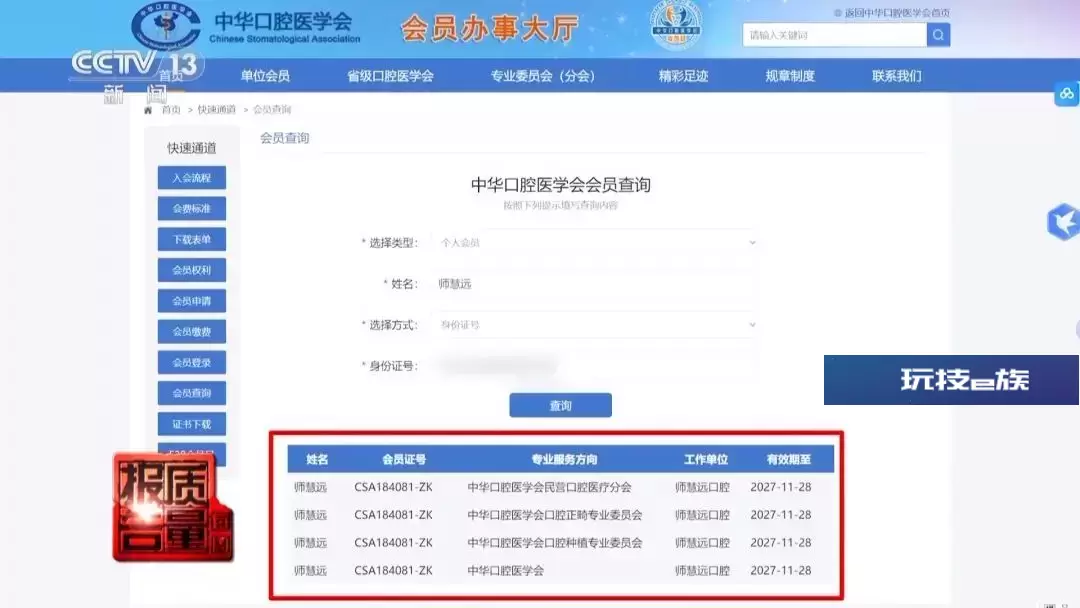
Task: Click CSA184081-ZK in the 口腔种植专业委员会 row
Action: 393,543
